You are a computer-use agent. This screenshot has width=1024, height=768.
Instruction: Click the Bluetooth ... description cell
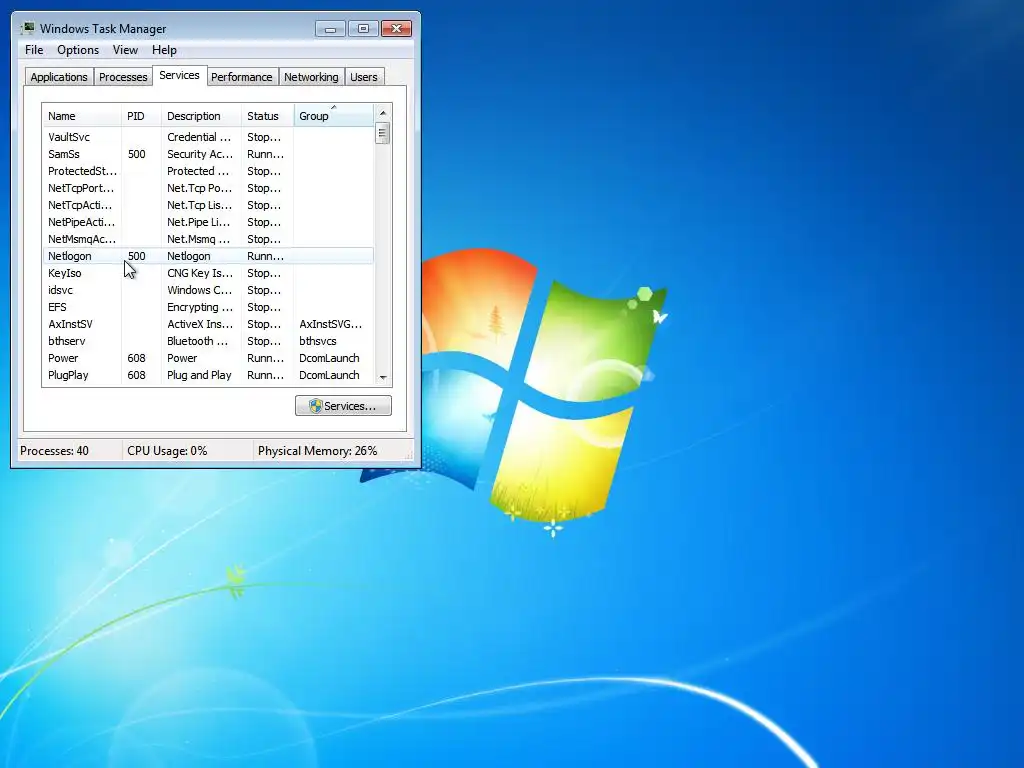tap(198, 341)
